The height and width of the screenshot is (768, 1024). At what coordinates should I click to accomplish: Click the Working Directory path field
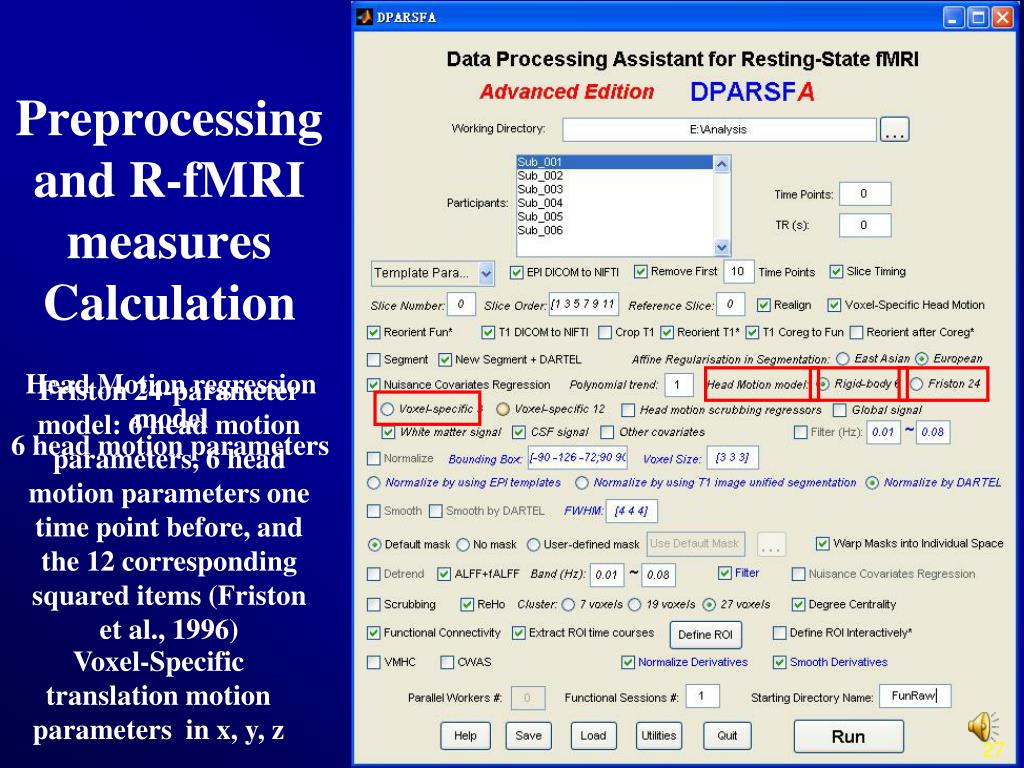718,129
